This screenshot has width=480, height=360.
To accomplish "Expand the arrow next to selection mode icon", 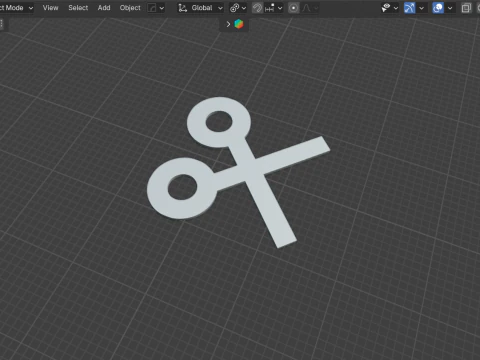I will click(x=162, y=8).
